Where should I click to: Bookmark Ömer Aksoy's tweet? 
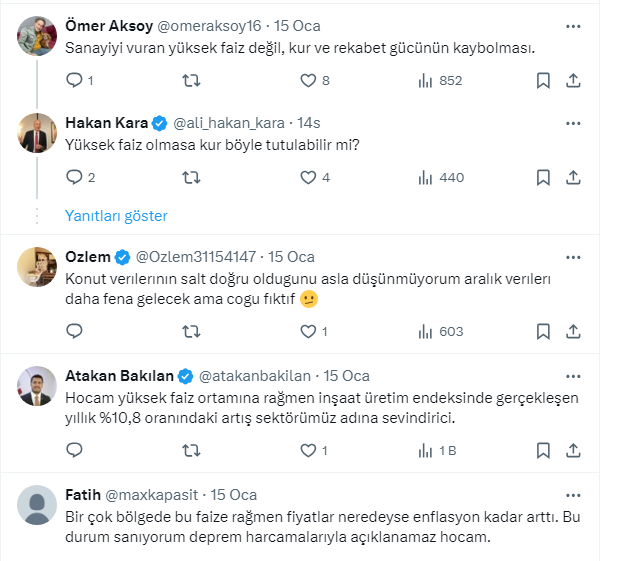(542, 80)
